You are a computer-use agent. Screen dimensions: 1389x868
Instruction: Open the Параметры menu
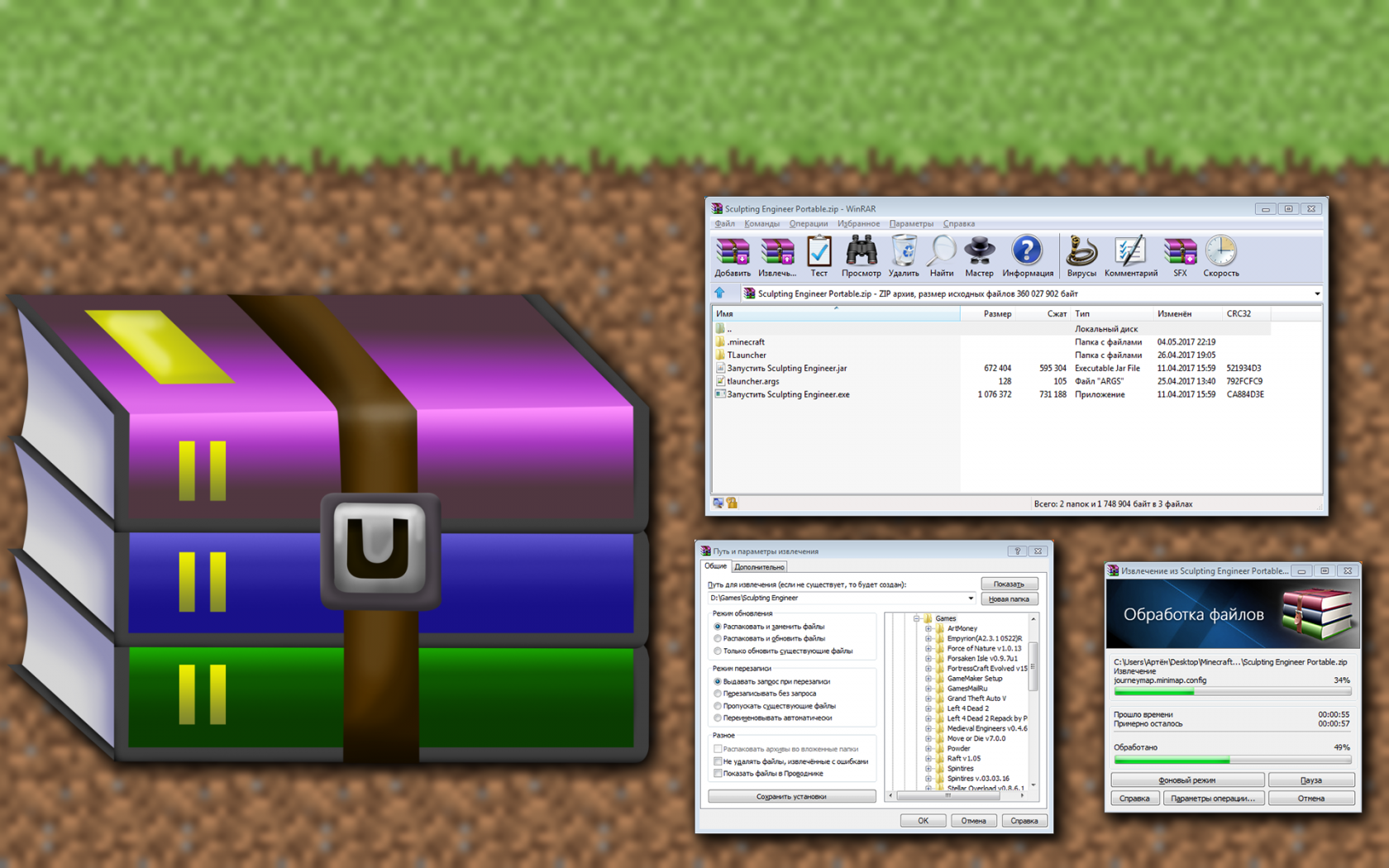911,223
